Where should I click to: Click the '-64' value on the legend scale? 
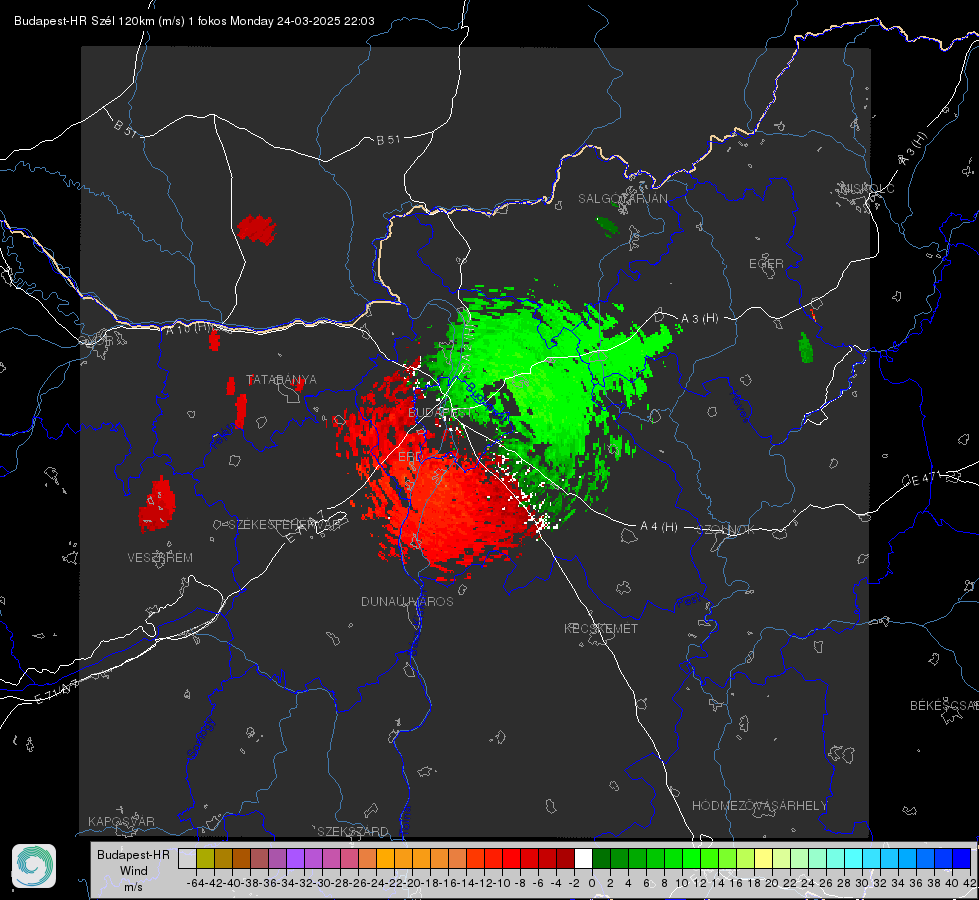[195, 883]
